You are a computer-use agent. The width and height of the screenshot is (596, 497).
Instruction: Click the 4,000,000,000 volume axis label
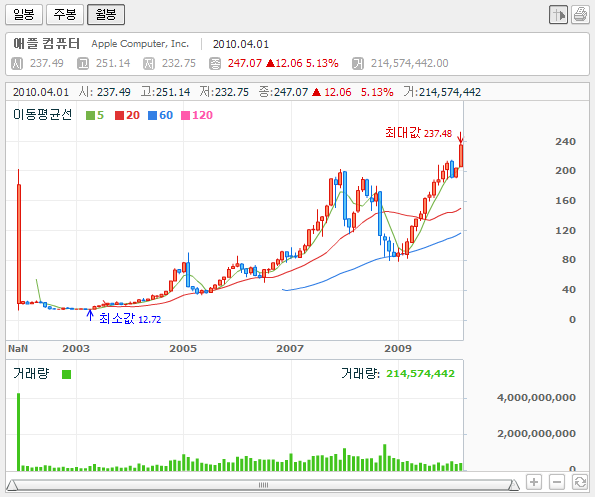[x=536, y=398]
